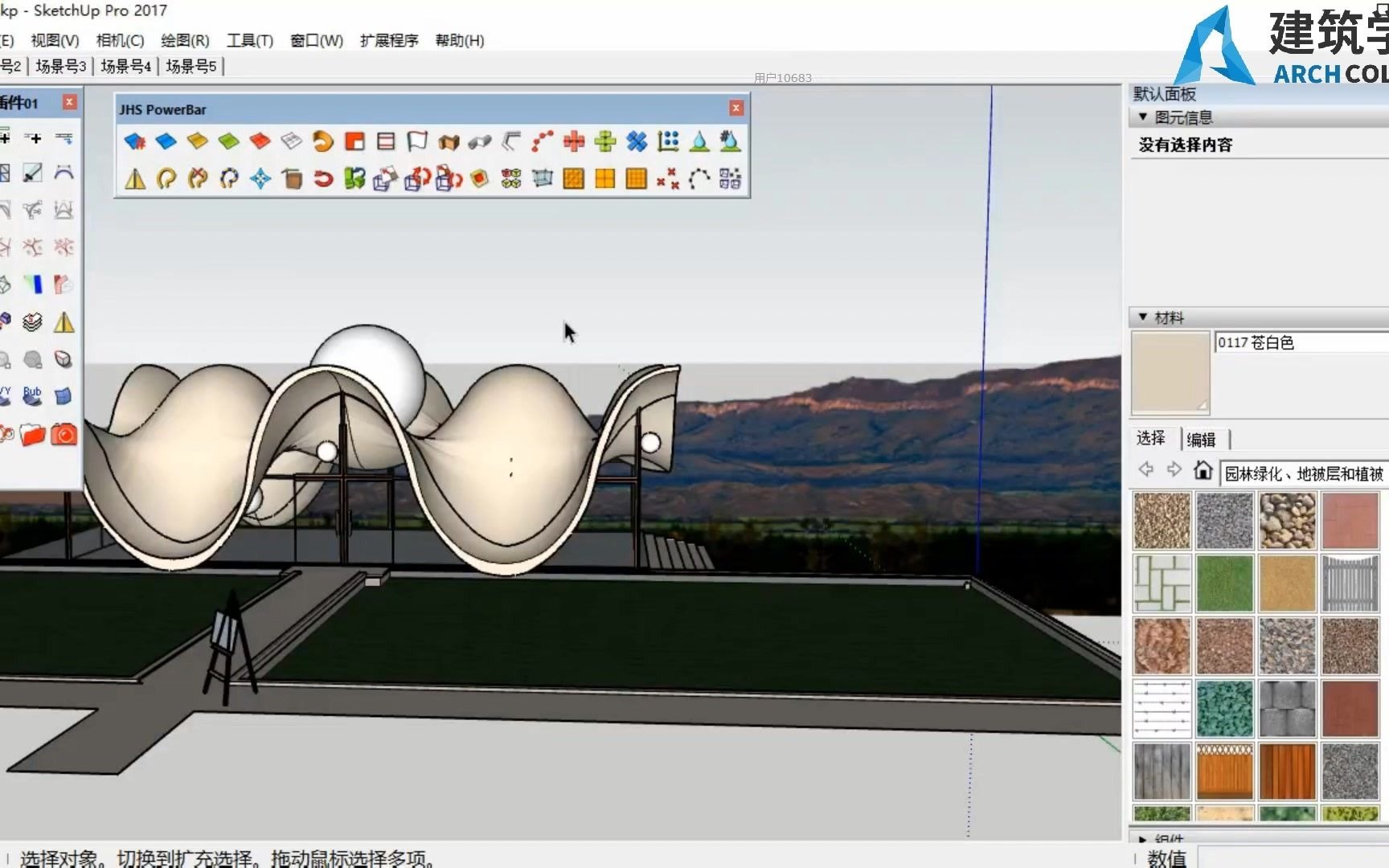Switch to the 场景号4 scene tab
The width and height of the screenshot is (1389, 868).
[125, 66]
